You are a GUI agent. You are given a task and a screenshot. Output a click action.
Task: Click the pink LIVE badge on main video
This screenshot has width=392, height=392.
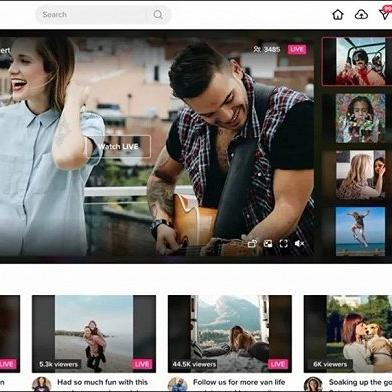click(297, 49)
